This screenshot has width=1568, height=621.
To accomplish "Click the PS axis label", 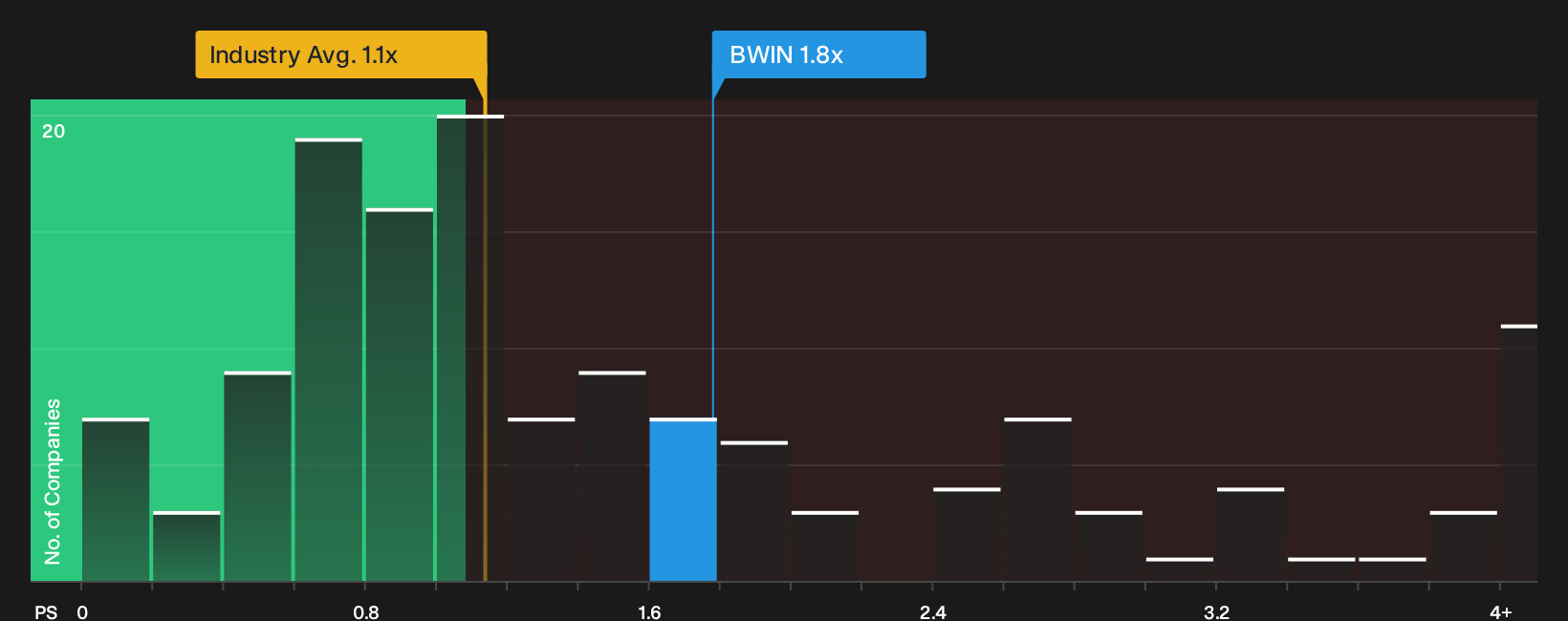I will 46,612.
